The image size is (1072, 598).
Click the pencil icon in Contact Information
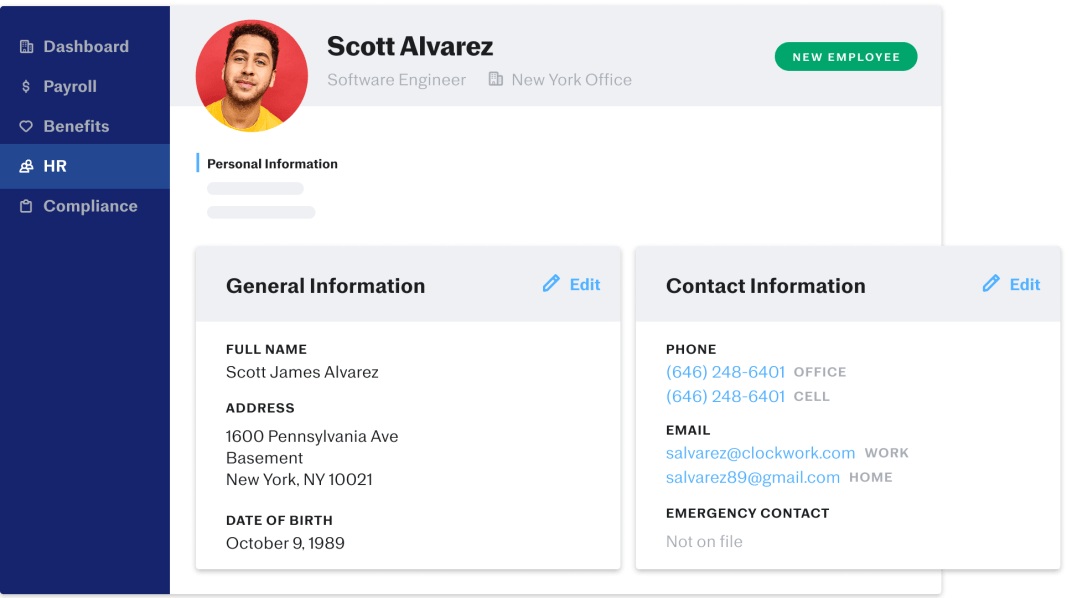pos(991,284)
